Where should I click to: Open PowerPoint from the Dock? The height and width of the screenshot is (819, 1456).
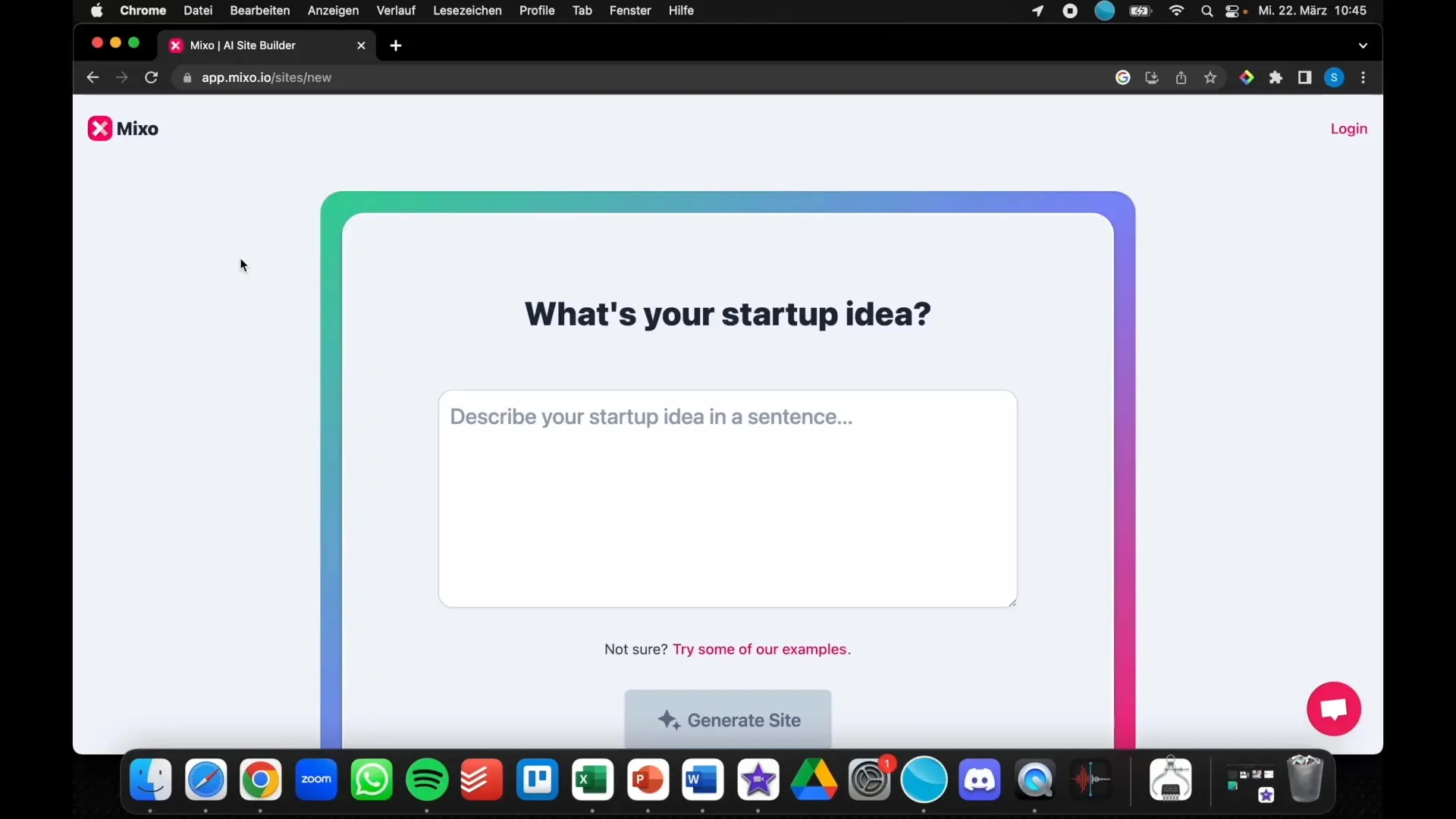648,780
